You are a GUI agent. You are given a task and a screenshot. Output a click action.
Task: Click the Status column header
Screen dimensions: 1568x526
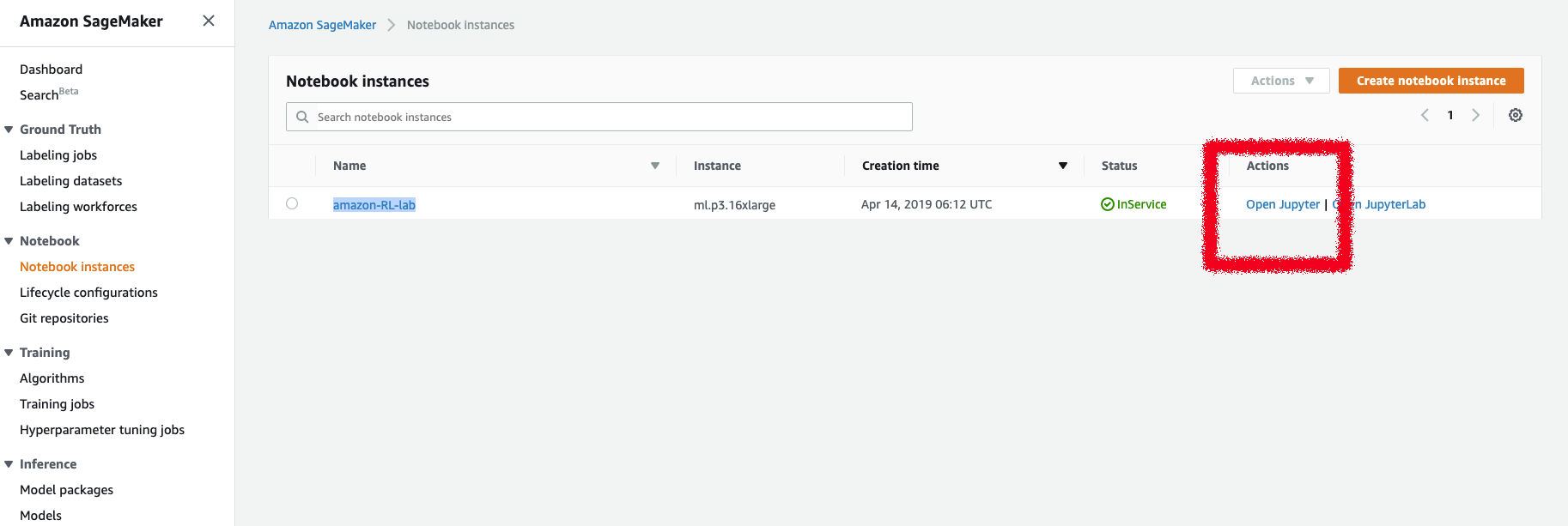[x=1120, y=166]
